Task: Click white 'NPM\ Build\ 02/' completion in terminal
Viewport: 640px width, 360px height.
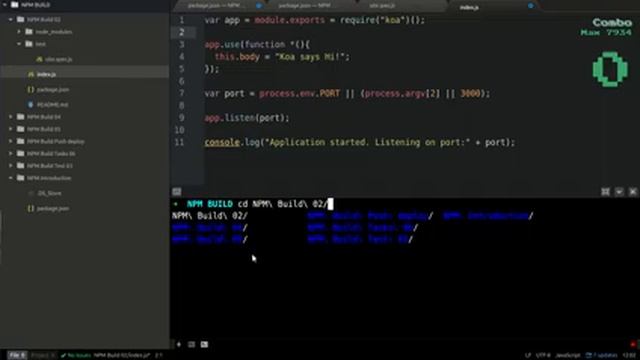Action: 210,216
